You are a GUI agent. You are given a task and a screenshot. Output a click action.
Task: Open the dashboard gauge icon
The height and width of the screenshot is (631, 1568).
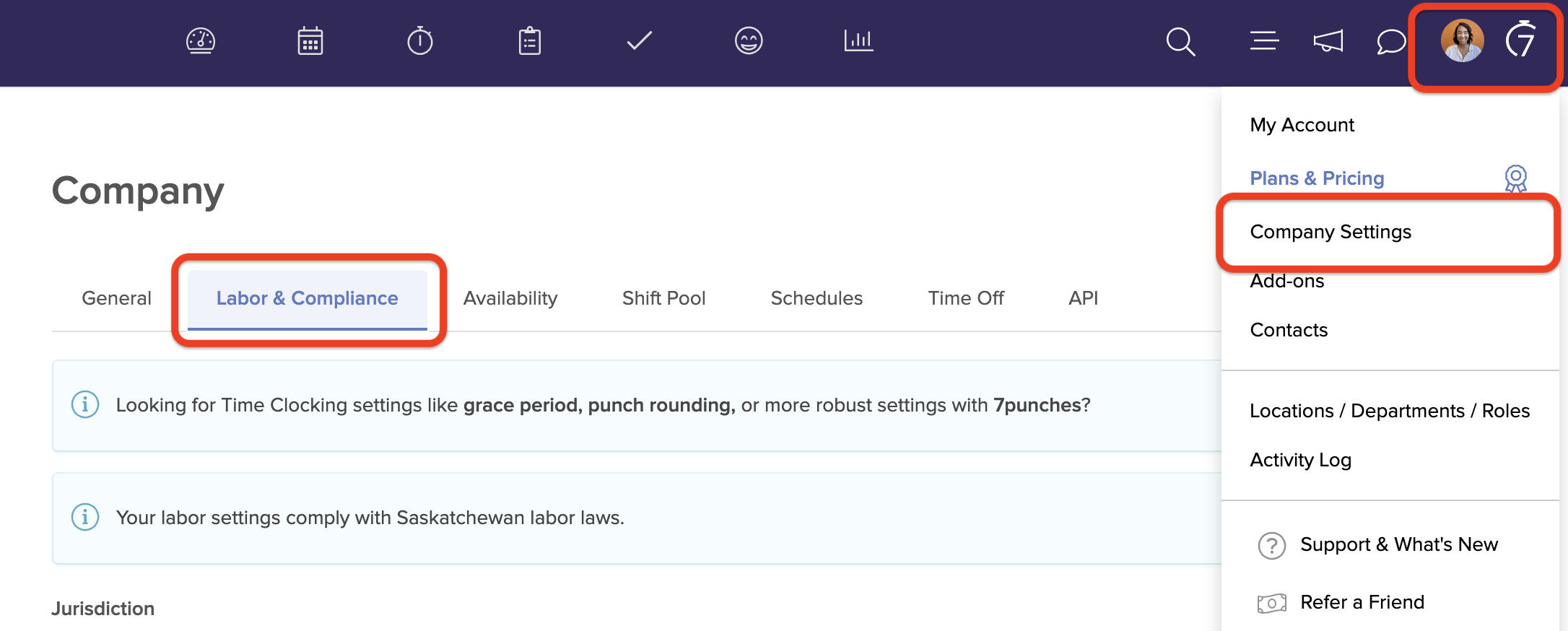pyautogui.click(x=201, y=41)
